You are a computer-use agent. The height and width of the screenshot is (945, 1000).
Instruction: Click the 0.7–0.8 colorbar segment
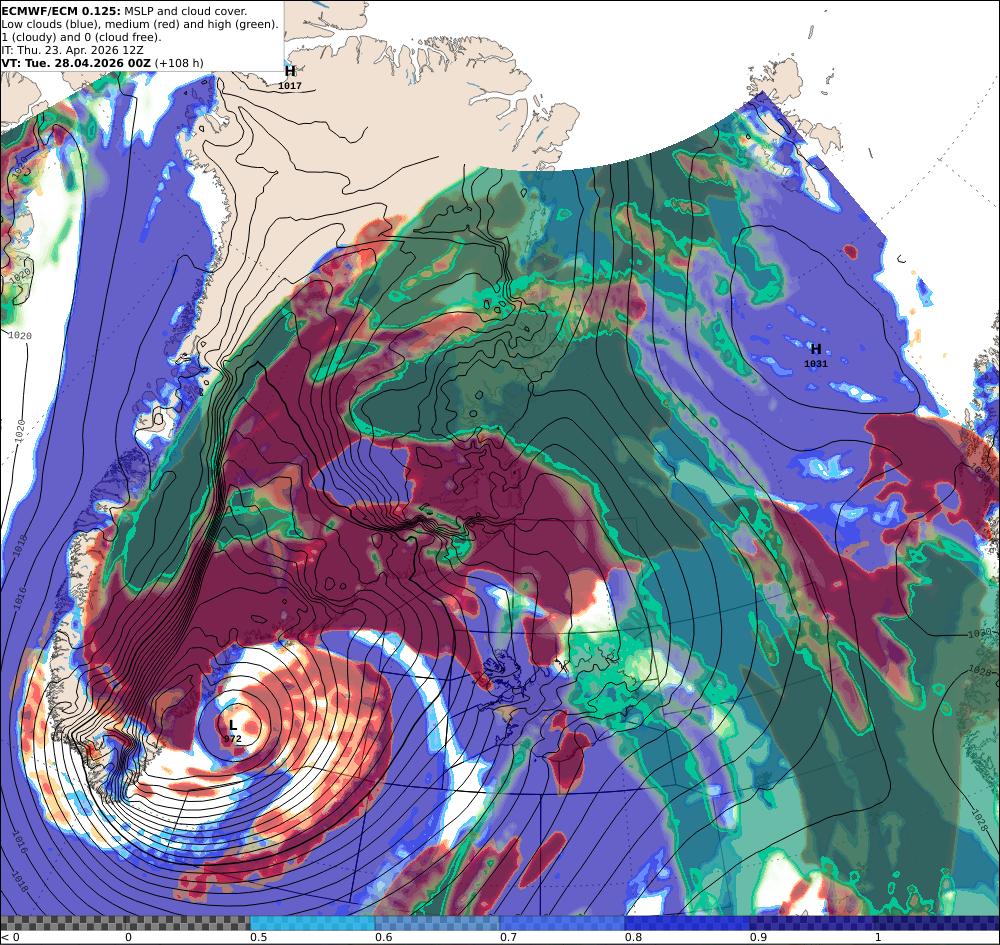[562, 923]
